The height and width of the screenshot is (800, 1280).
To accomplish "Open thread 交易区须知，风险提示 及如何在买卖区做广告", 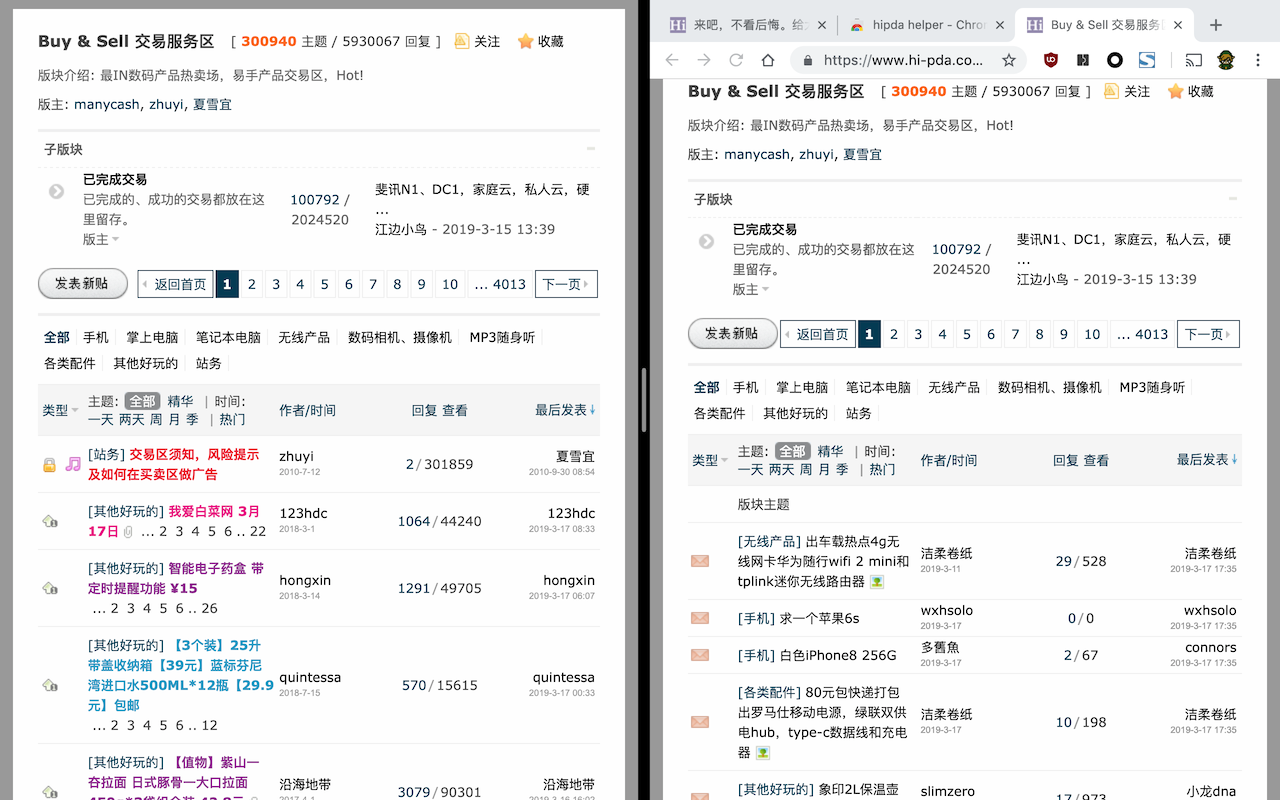I will [x=173, y=464].
